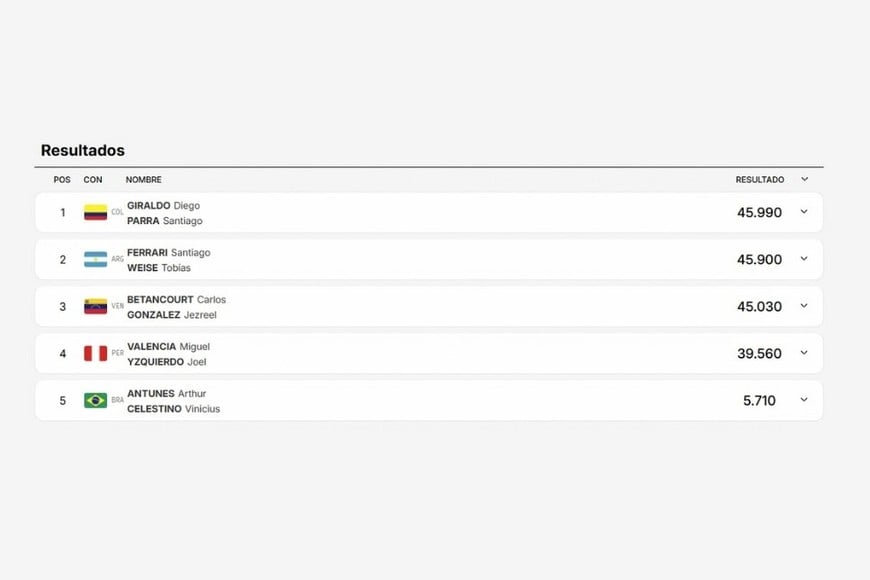The height and width of the screenshot is (580, 870).
Task: Expand the Peru result row chevron
Action: click(x=804, y=352)
